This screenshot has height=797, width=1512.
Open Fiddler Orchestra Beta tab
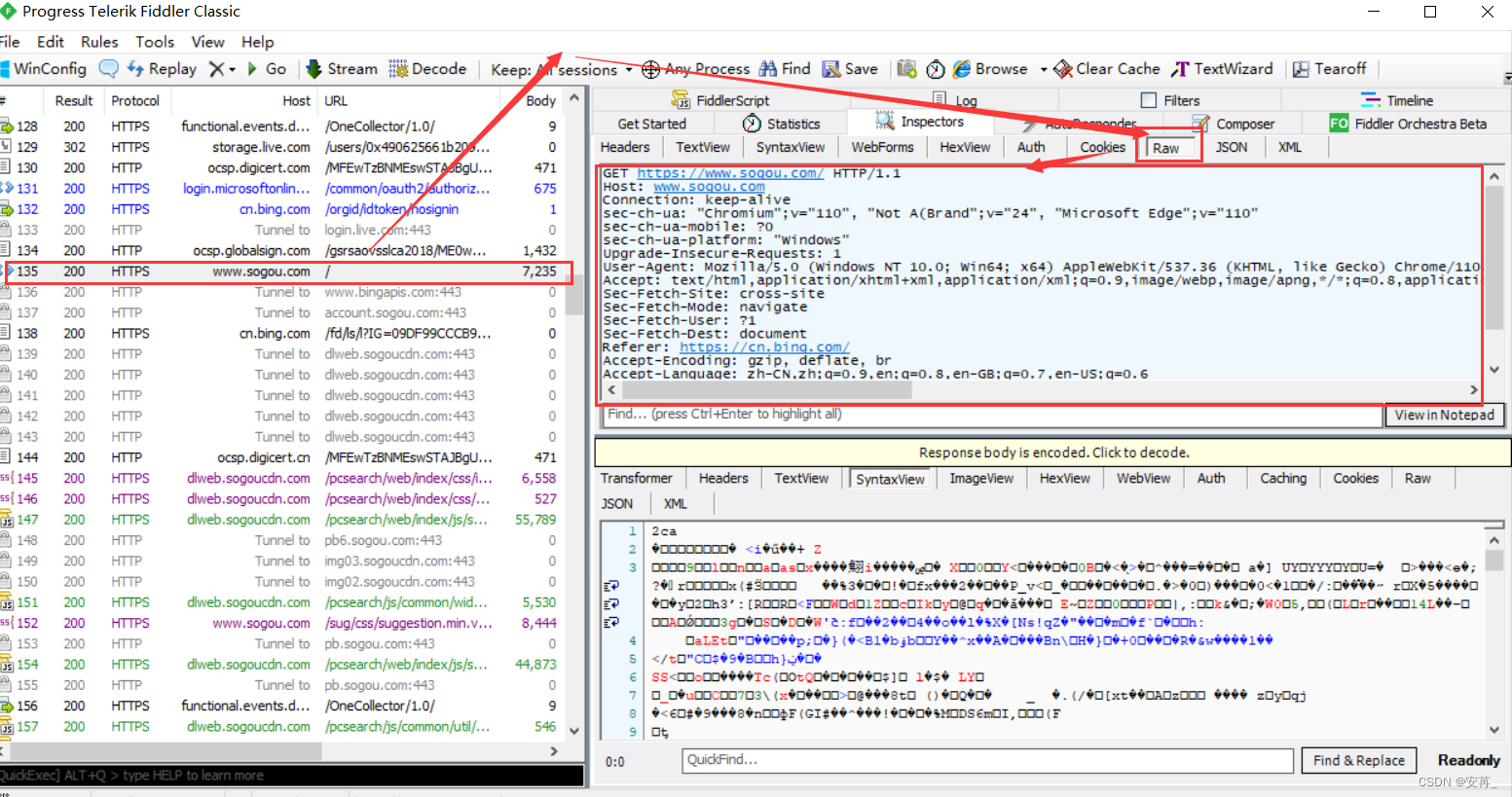point(1408,124)
